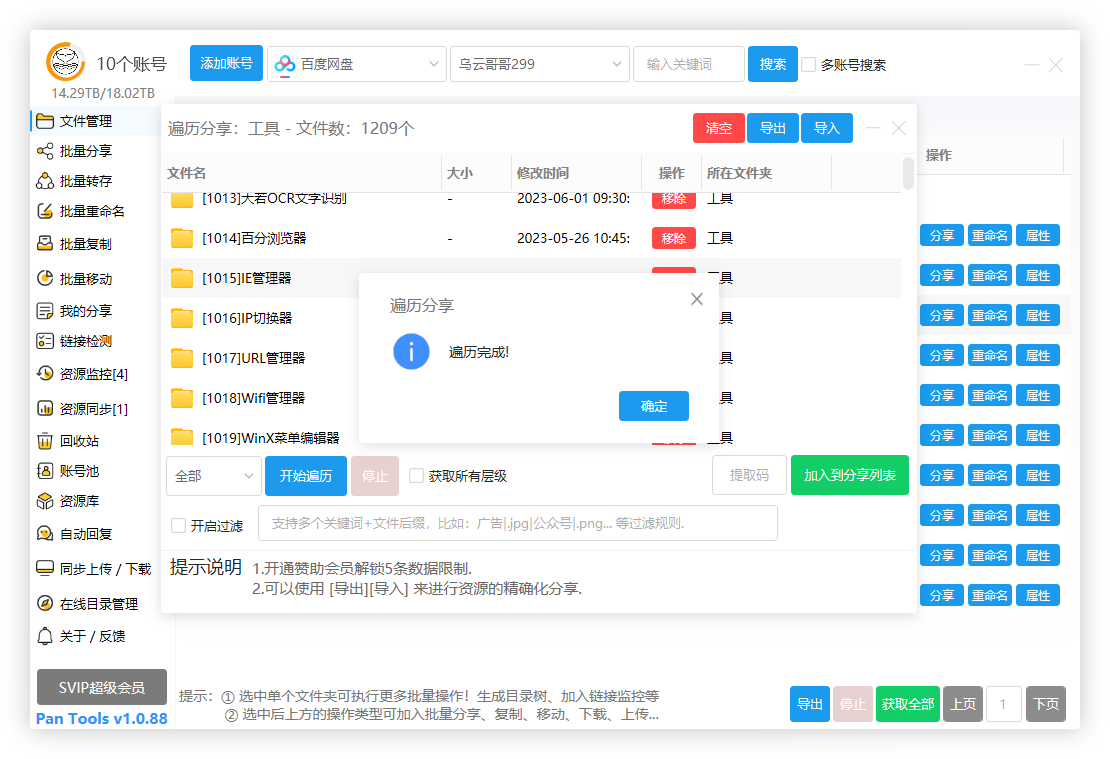
Task: Open the 全部 filter dropdown
Action: click(x=213, y=476)
